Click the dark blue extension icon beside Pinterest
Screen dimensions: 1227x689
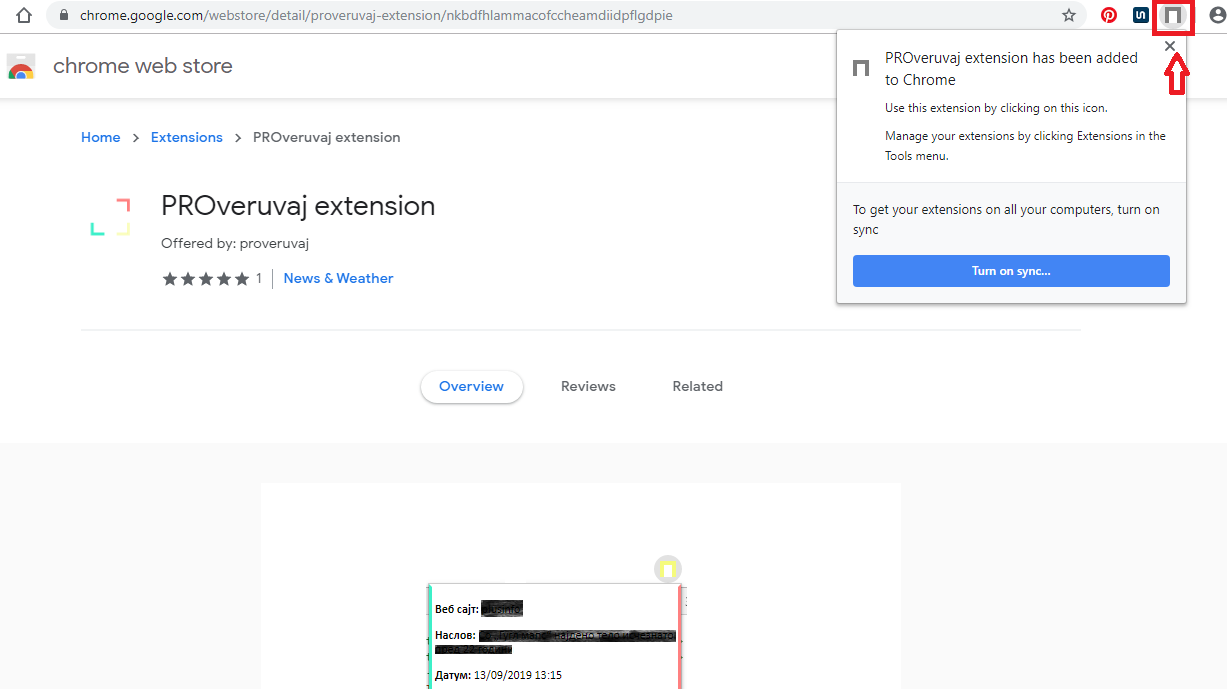click(1140, 15)
